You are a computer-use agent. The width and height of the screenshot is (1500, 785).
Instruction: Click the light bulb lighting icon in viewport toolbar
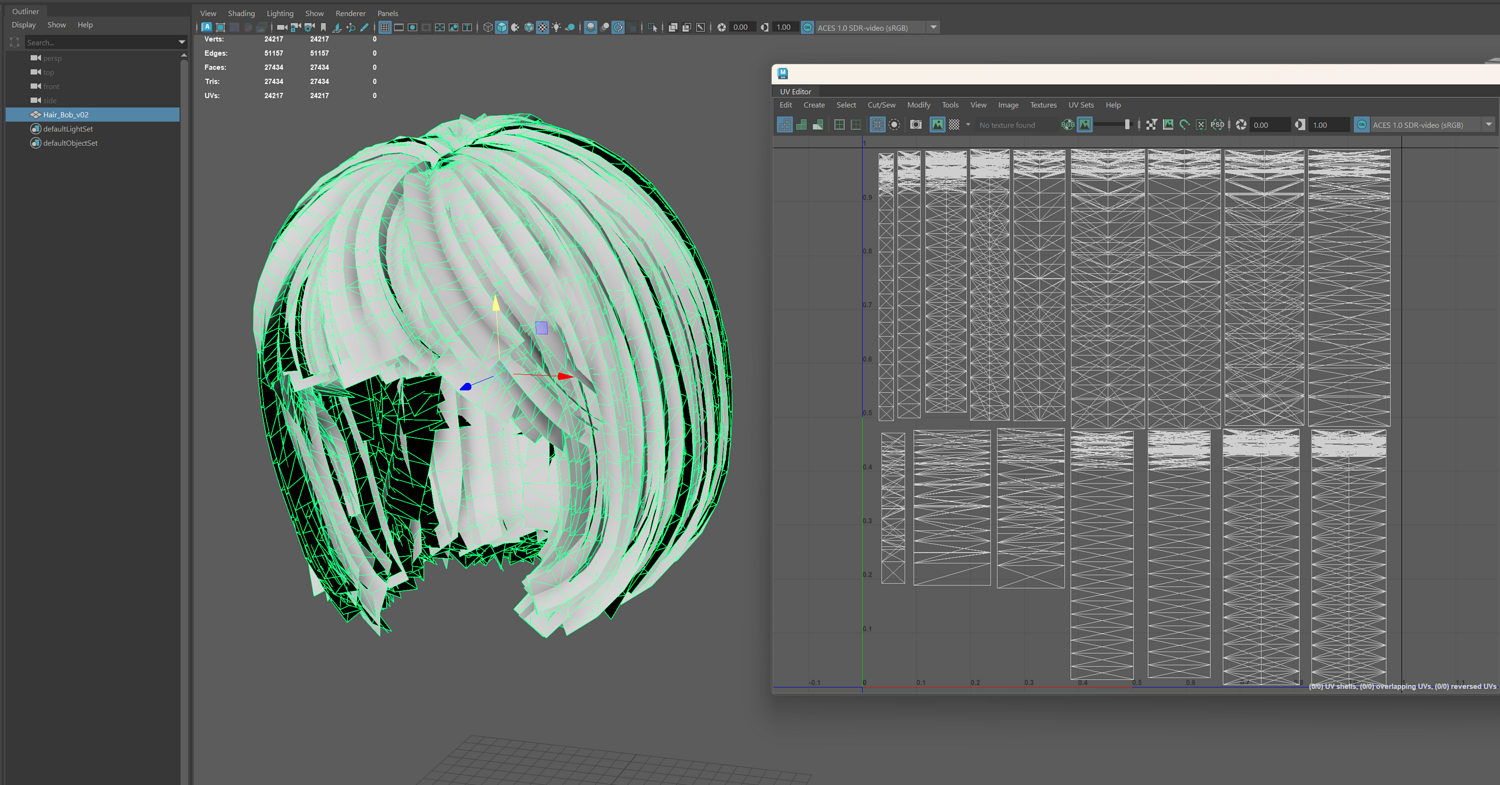coord(556,28)
